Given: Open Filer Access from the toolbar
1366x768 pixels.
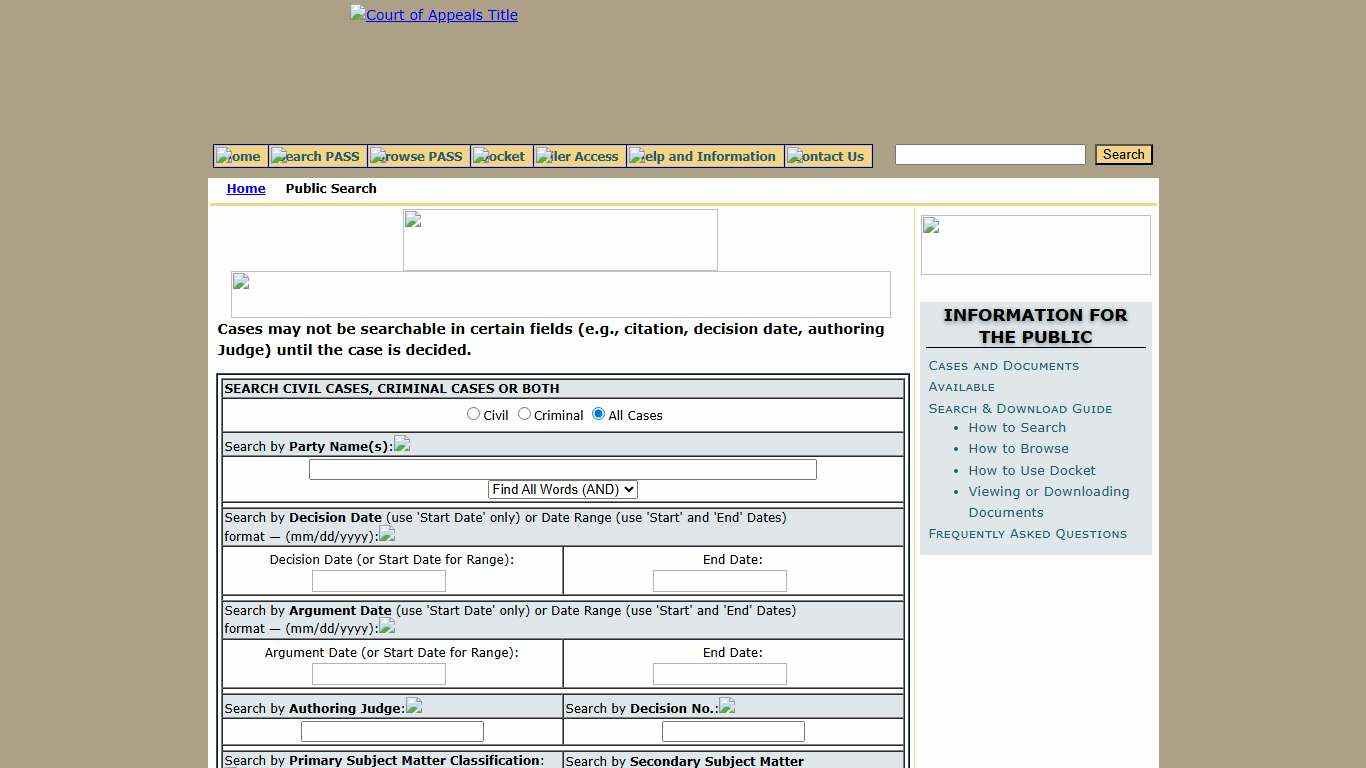Looking at the screenshot, I should point(578,156).
